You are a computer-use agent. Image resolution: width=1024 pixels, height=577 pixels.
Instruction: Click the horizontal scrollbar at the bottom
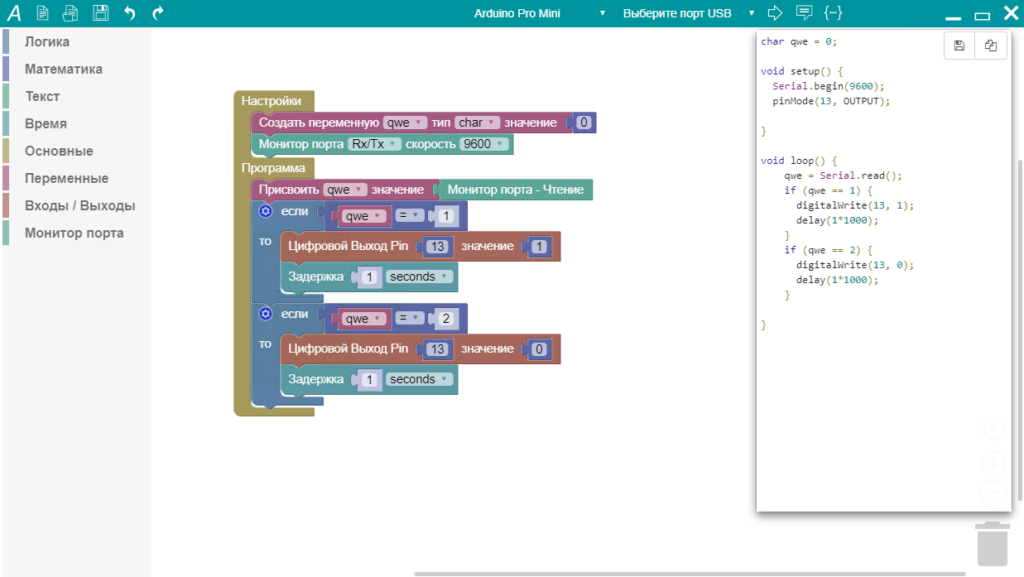point(690,573)
